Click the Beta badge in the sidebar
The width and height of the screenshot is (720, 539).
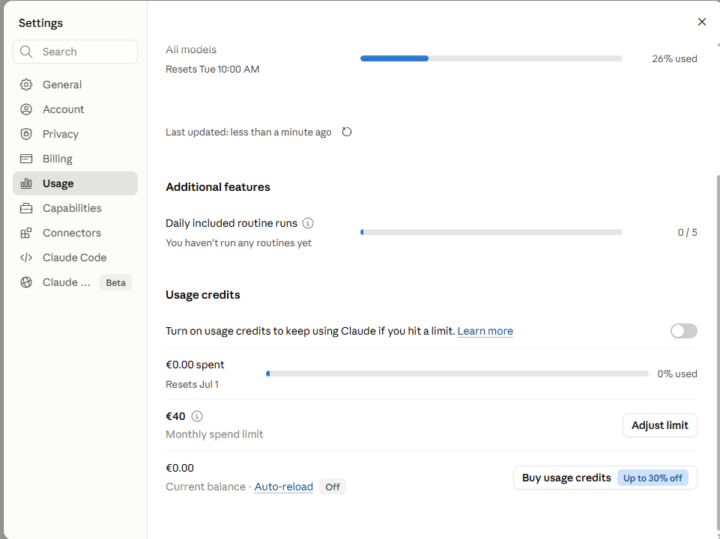point(116,282)
